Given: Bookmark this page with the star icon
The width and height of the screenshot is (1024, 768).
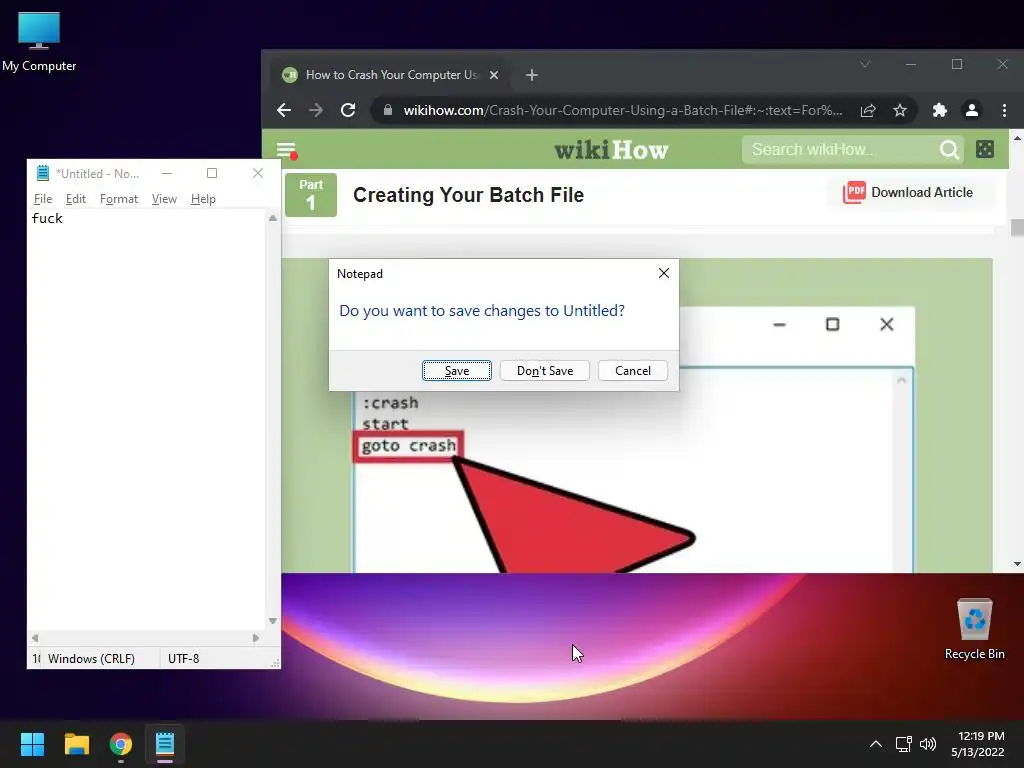Looking at the screenshot, I should click(900, 110).
